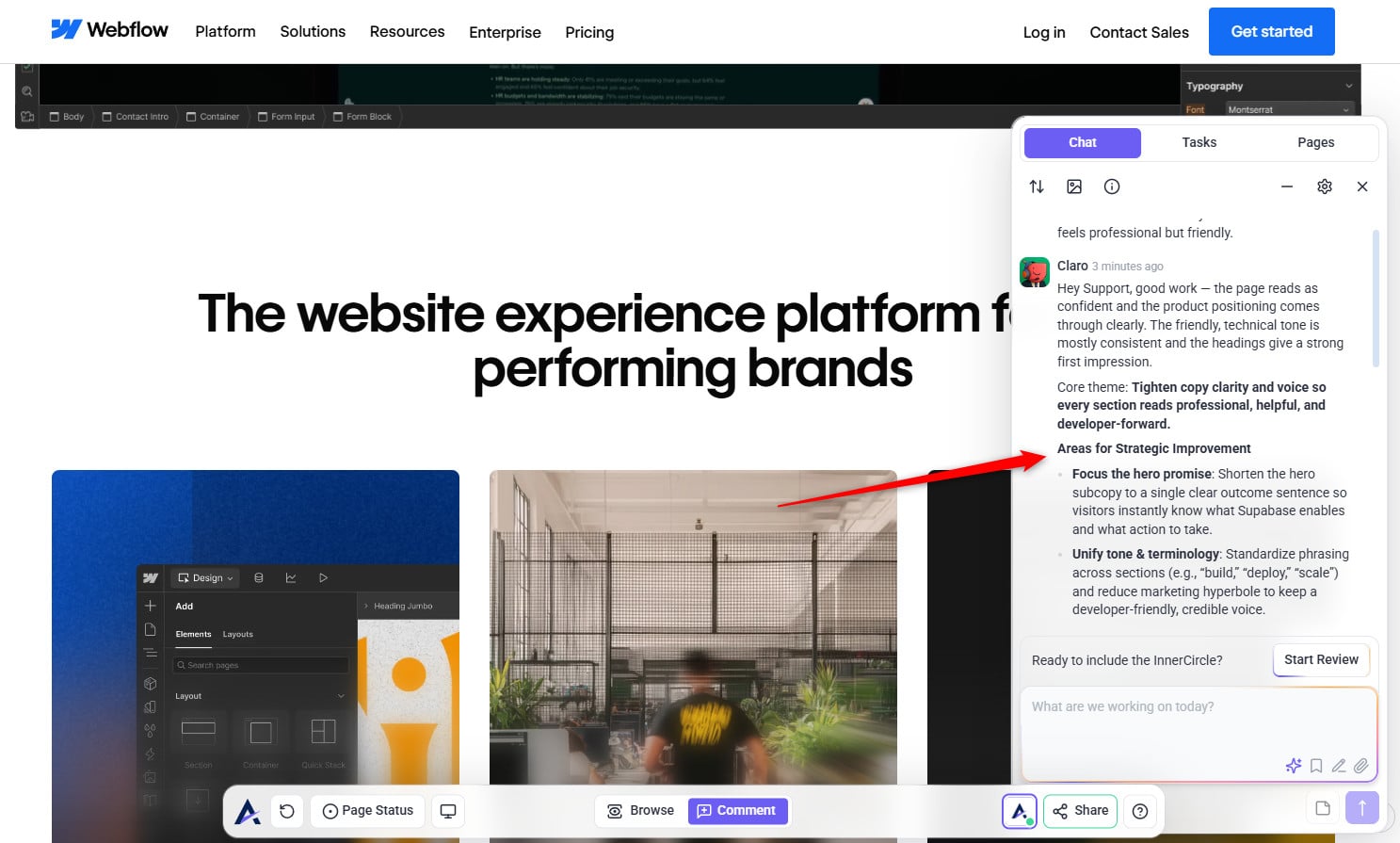This screenshot has width=1400, height=843.
Task: Click the desktop viewport icon in bottom toolbar
Action: [448, 811]
